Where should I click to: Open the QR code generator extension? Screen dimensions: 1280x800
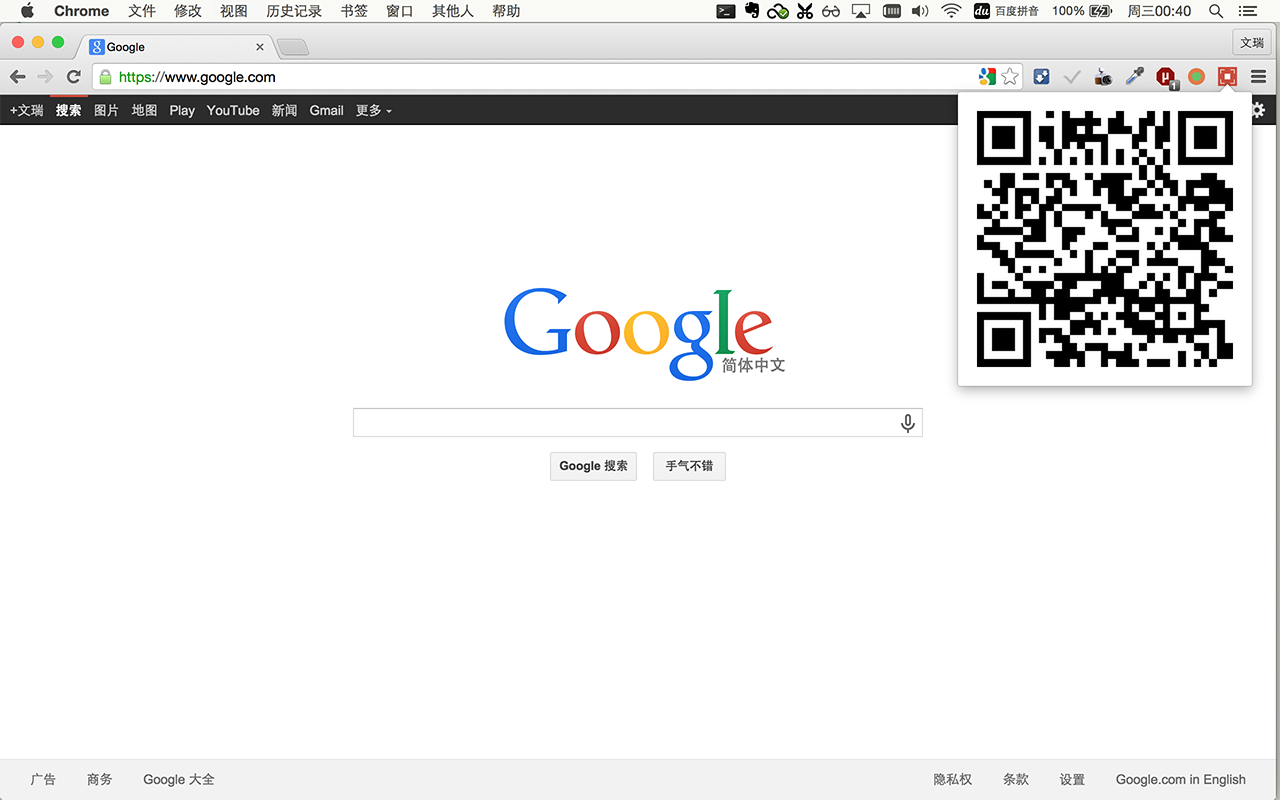(x=1227, y=76)
